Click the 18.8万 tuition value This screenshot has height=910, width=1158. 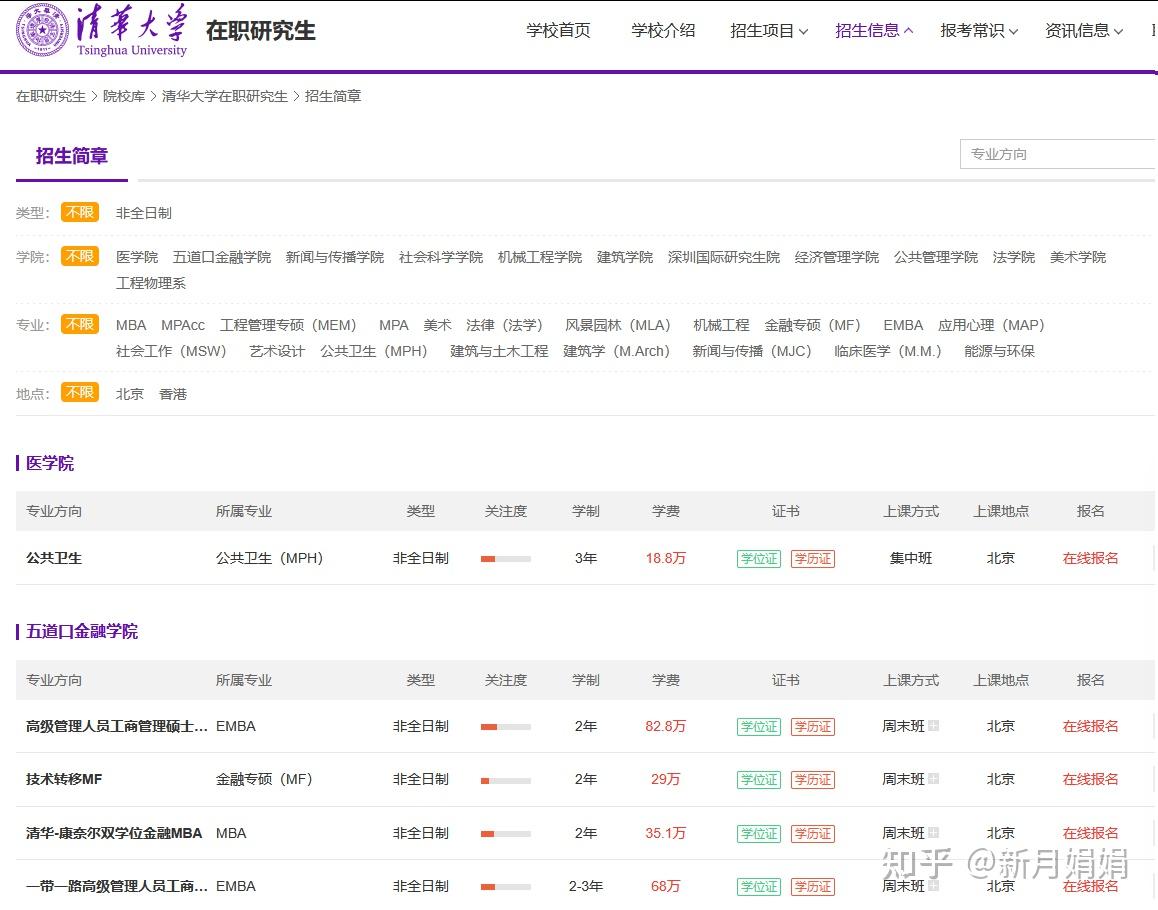665,558
